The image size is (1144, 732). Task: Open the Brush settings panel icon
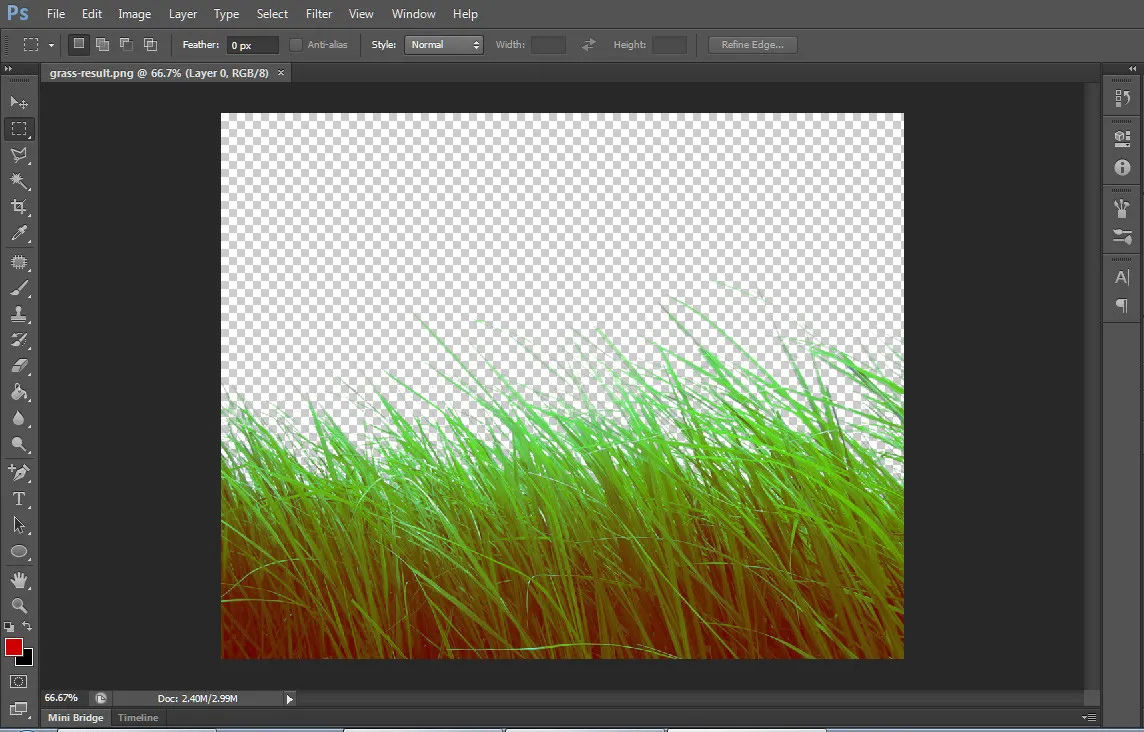pos(1122,236)
